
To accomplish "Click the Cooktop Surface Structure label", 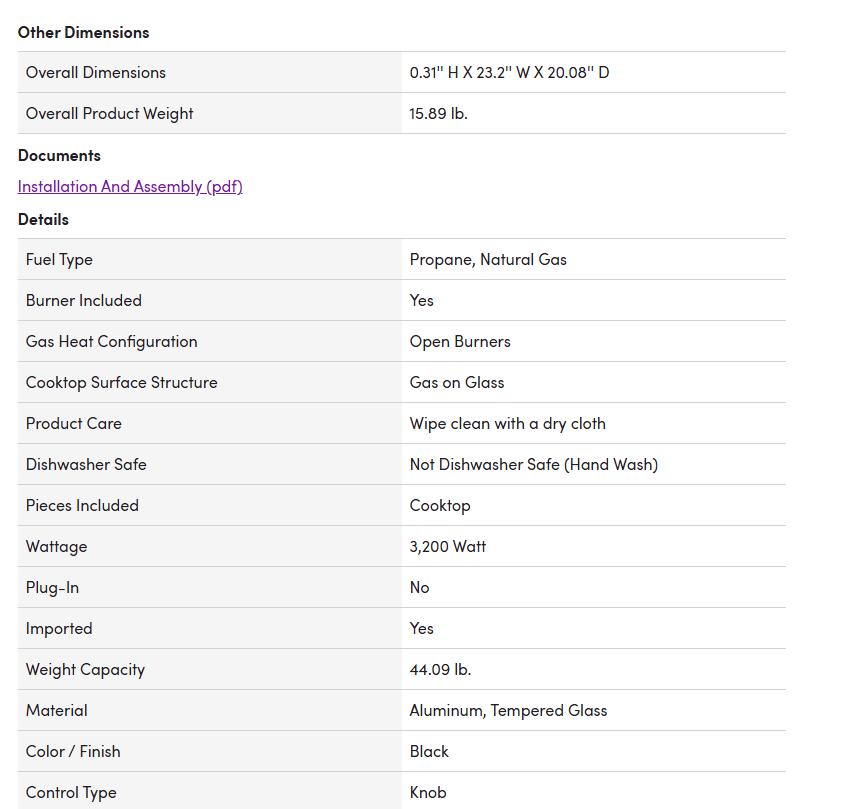I will point(122,382).
